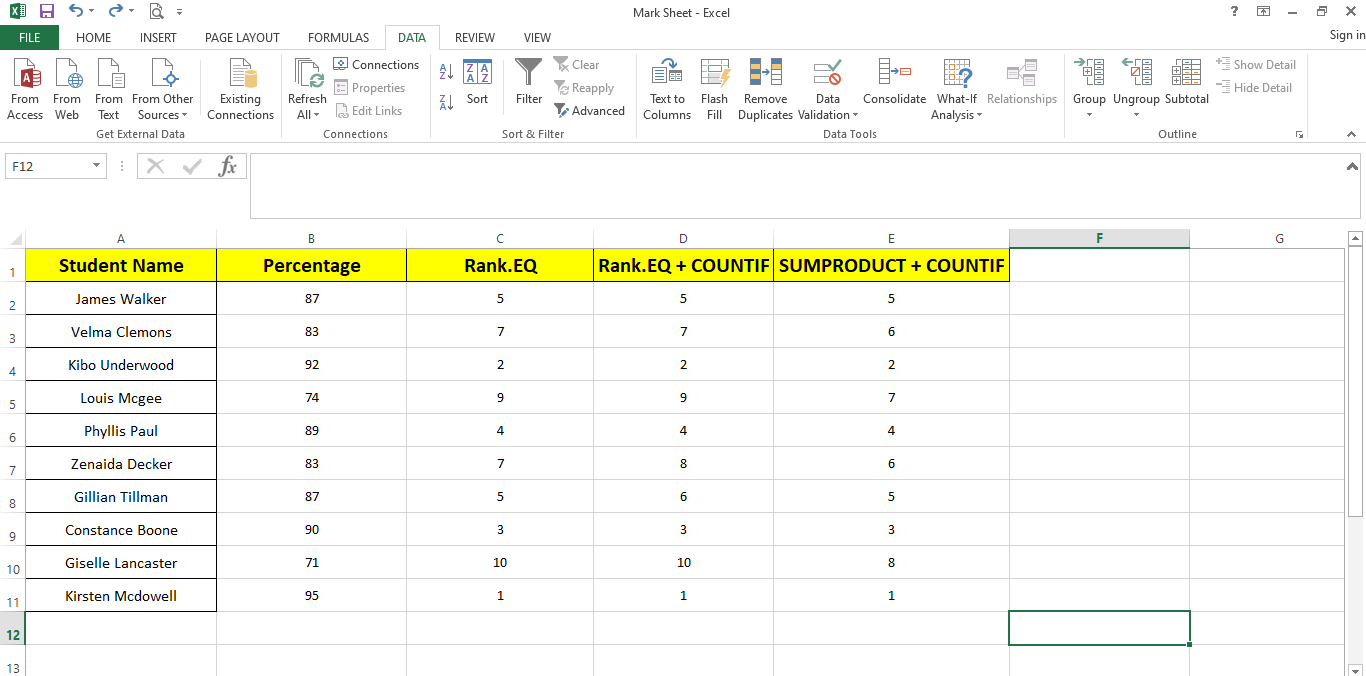Select the cell containing Kirsten Mcdowell

tap(120, 595)
